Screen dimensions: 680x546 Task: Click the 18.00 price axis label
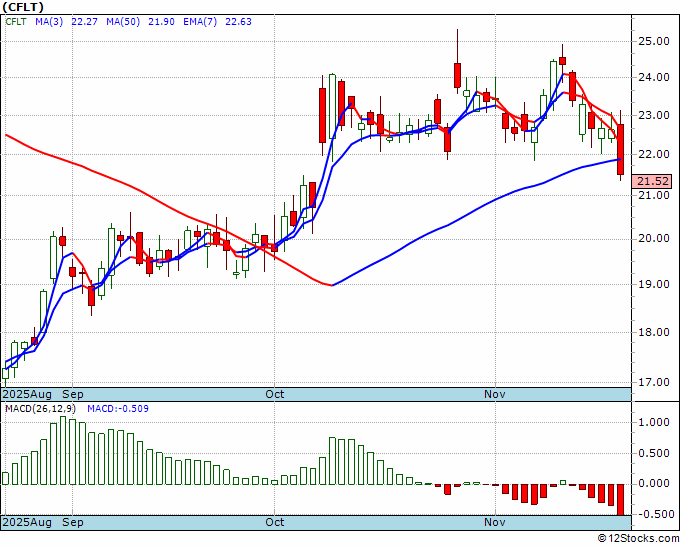pyautogui.click(x=653, y=332)
